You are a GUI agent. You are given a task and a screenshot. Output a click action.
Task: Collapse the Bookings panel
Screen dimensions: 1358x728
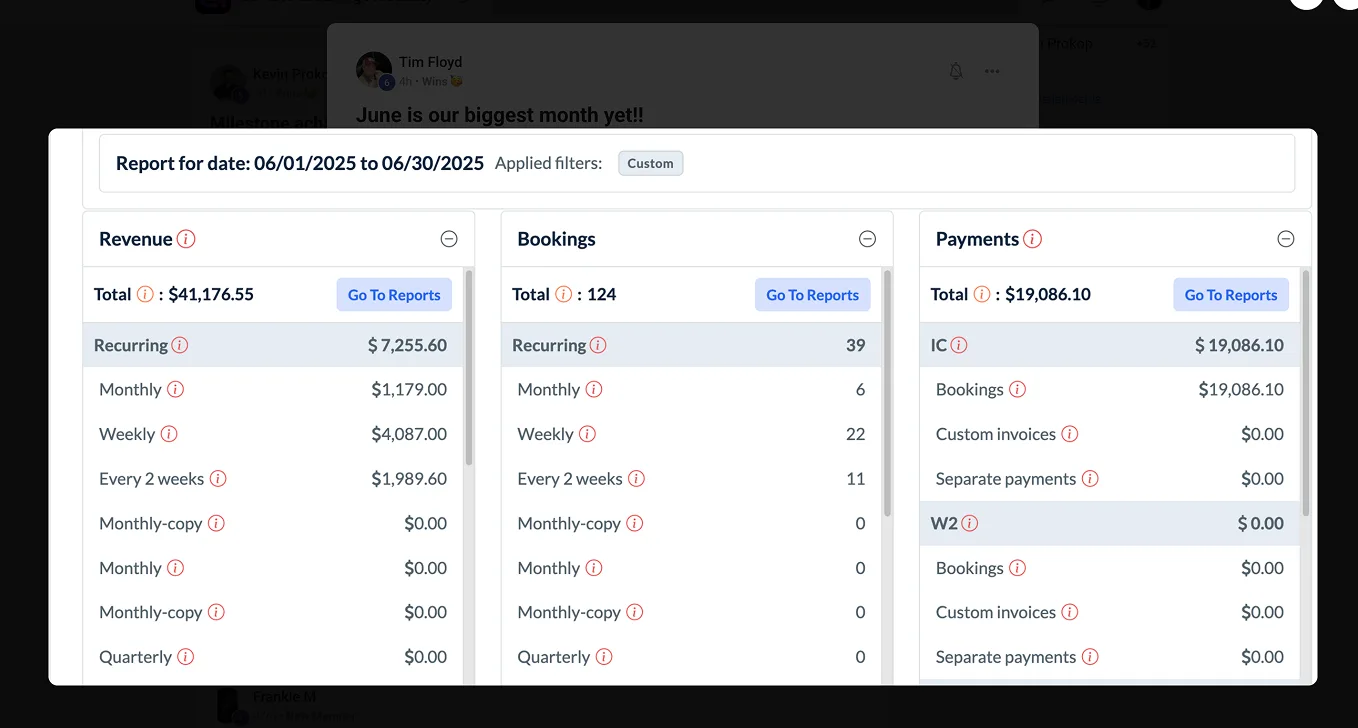point(867,239)
